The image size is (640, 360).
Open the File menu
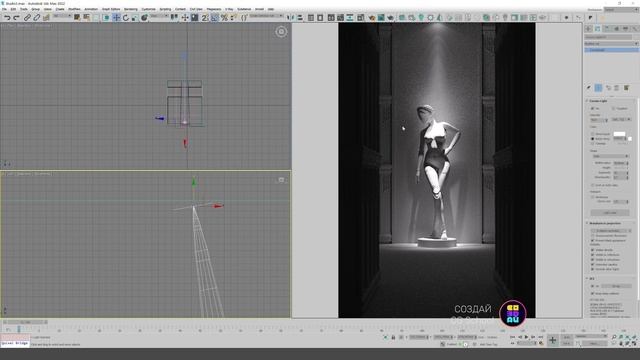click(x=4, y=9)
